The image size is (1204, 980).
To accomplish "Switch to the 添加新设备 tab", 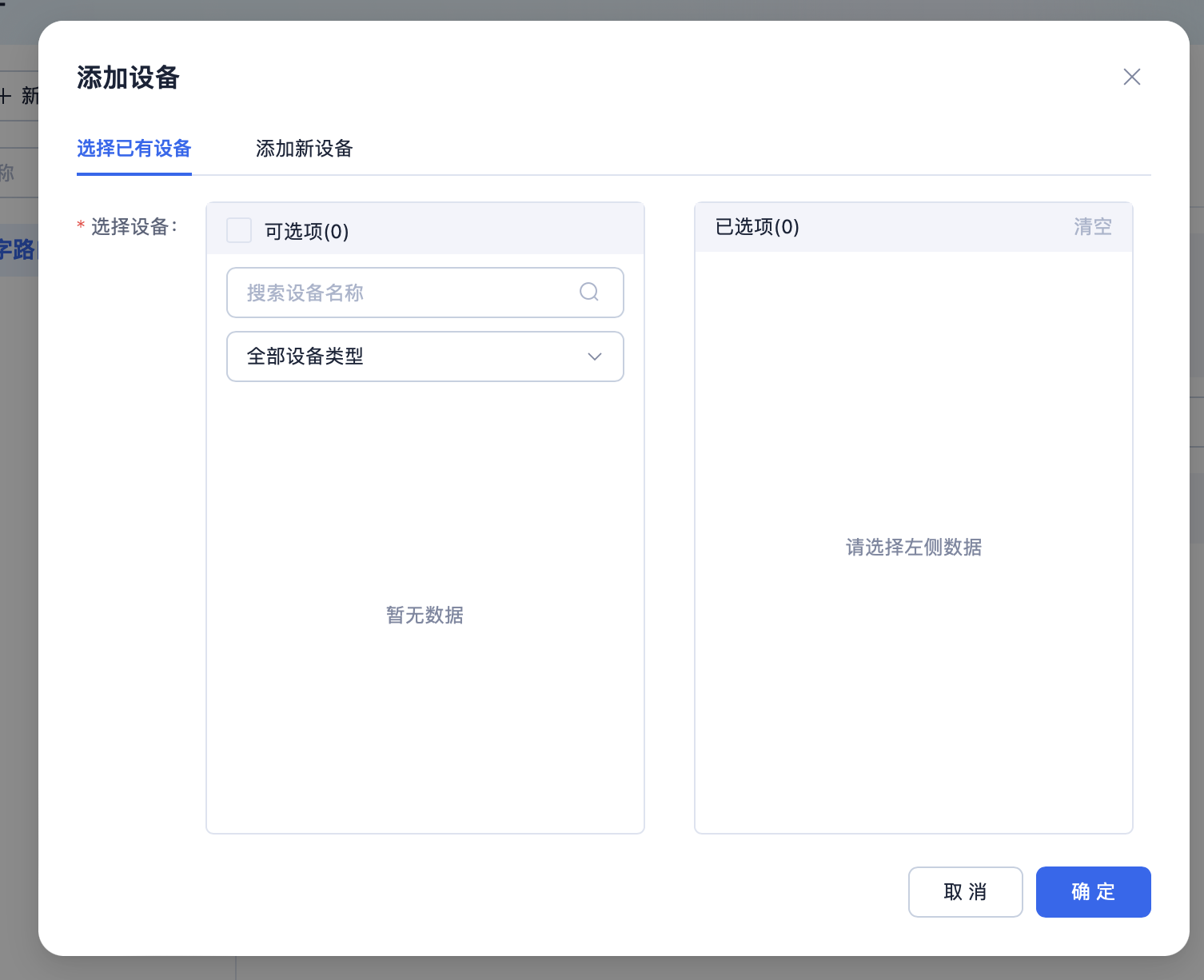I will [305, 149].
